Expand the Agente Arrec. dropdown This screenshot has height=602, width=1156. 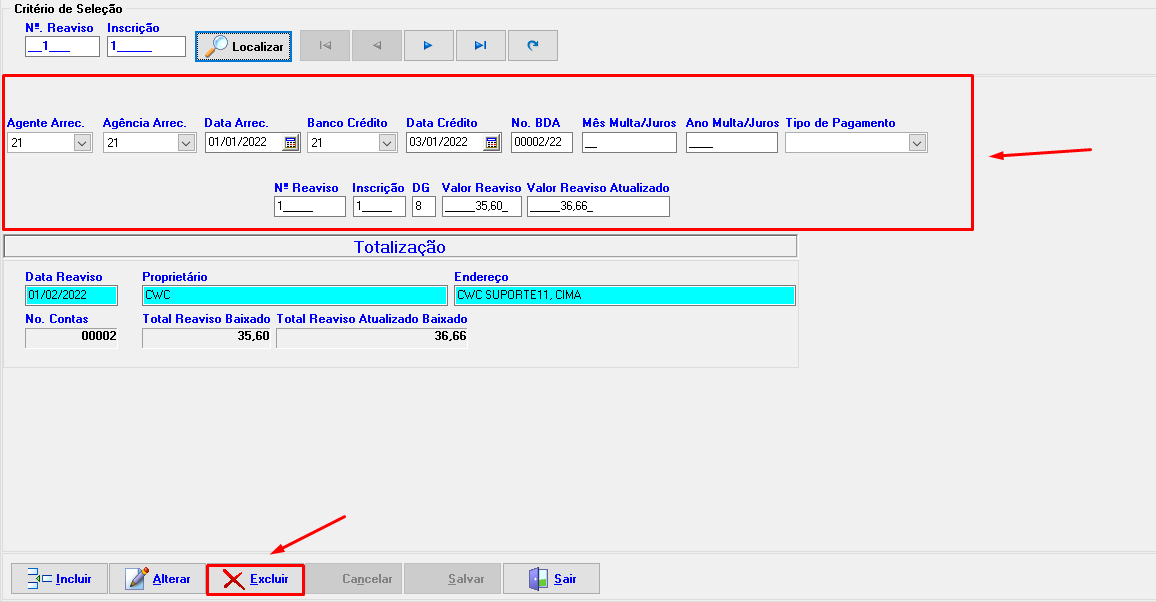82,143
